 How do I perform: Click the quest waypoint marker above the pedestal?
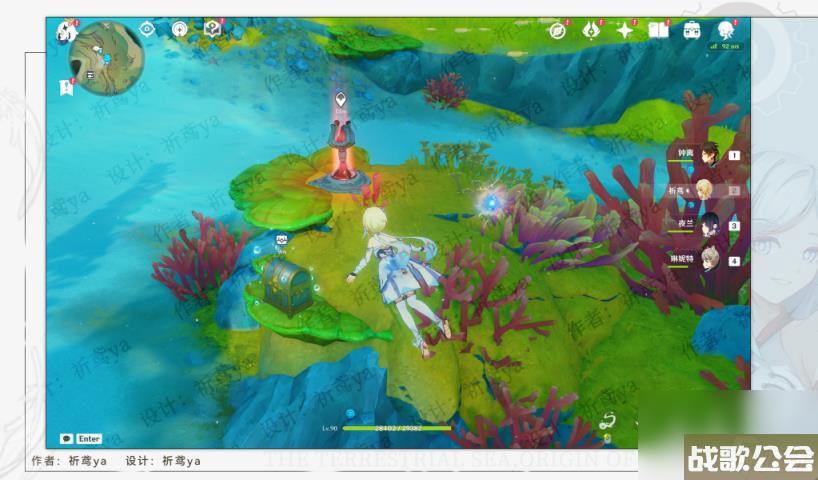click(341, 100)
